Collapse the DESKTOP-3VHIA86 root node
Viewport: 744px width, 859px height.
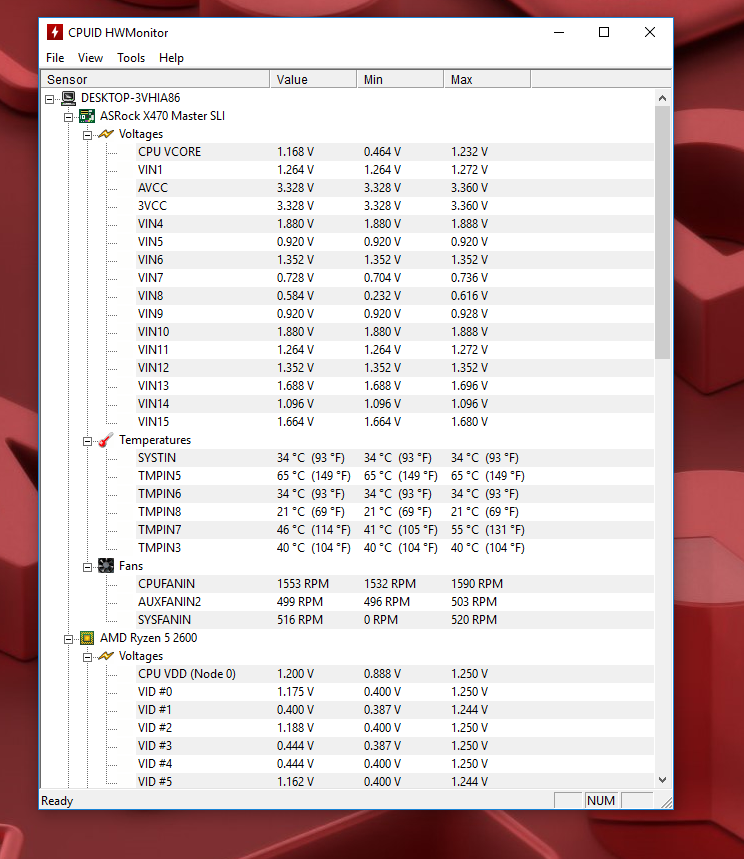click(x=50, y=99)
